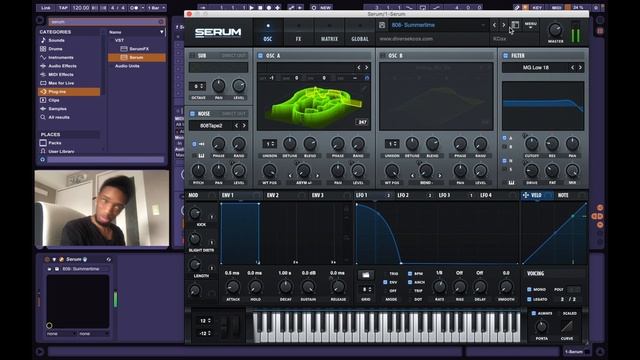Screen dimensions: 640x360
Task: Open the GLOBAL tab
Action: click(x=360, y=33)
